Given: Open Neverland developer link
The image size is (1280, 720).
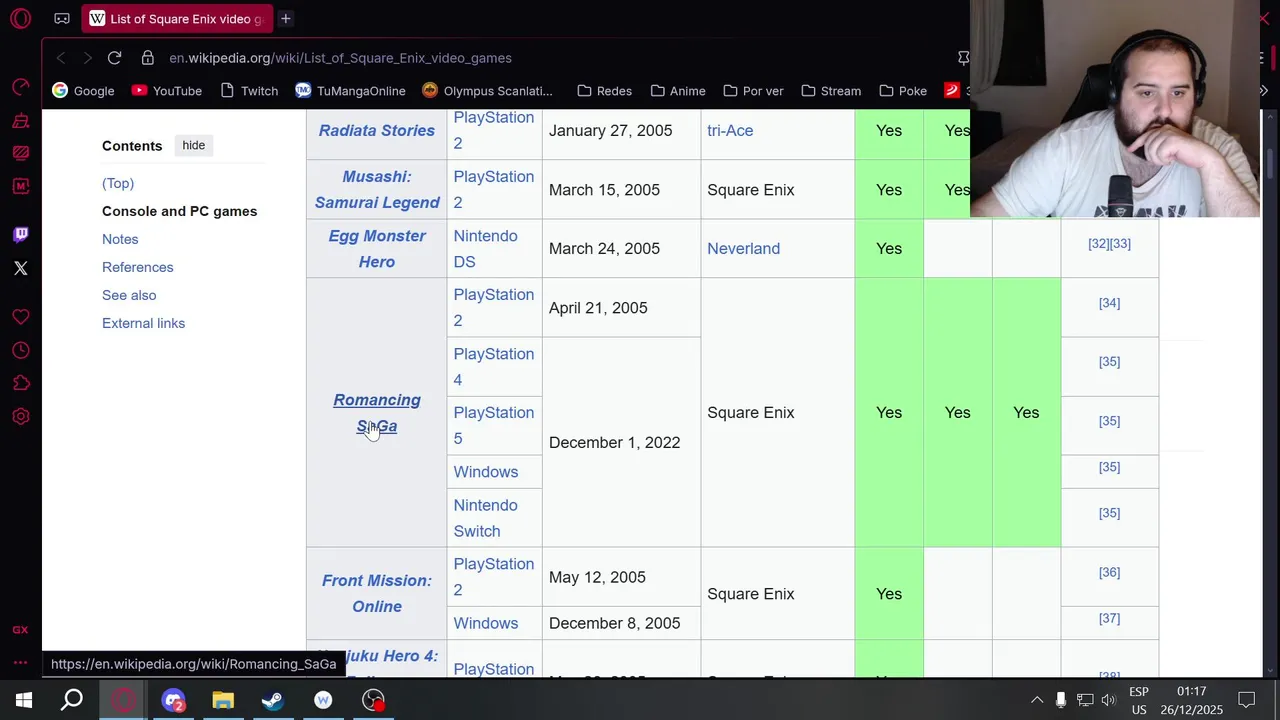Looking at the screenshot, I should [x=743, y=248].
